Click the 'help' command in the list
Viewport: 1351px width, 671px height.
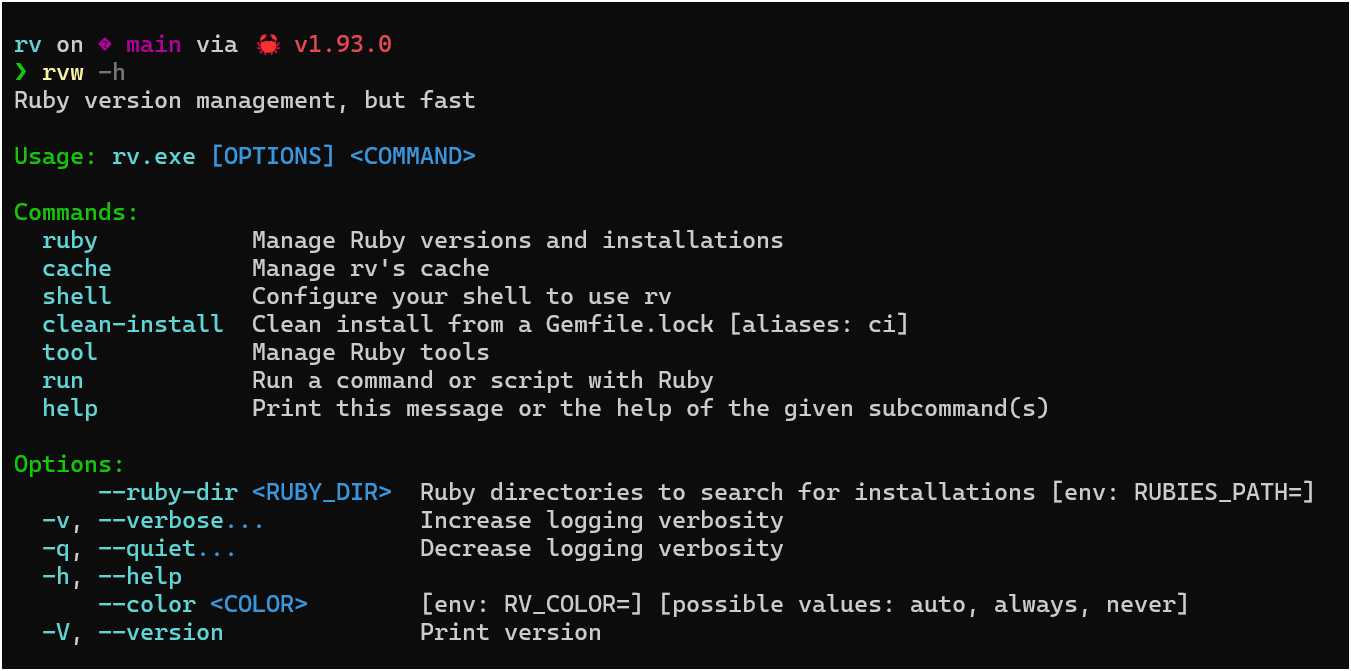pos(70,409)
